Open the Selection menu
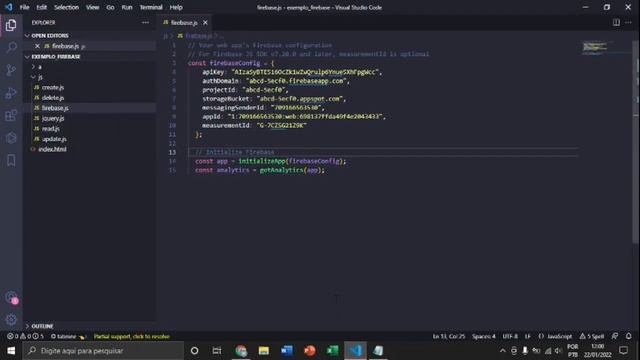Image resolution: width=640 pixels, height=360 pixels. (67, 7)
